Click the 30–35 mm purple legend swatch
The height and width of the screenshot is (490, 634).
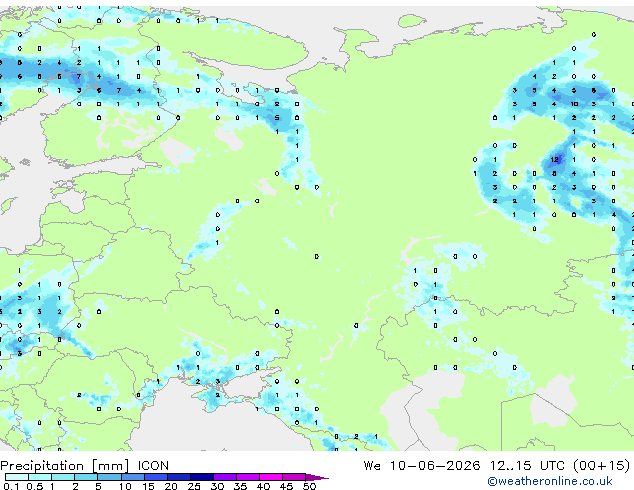pos(225,477)
